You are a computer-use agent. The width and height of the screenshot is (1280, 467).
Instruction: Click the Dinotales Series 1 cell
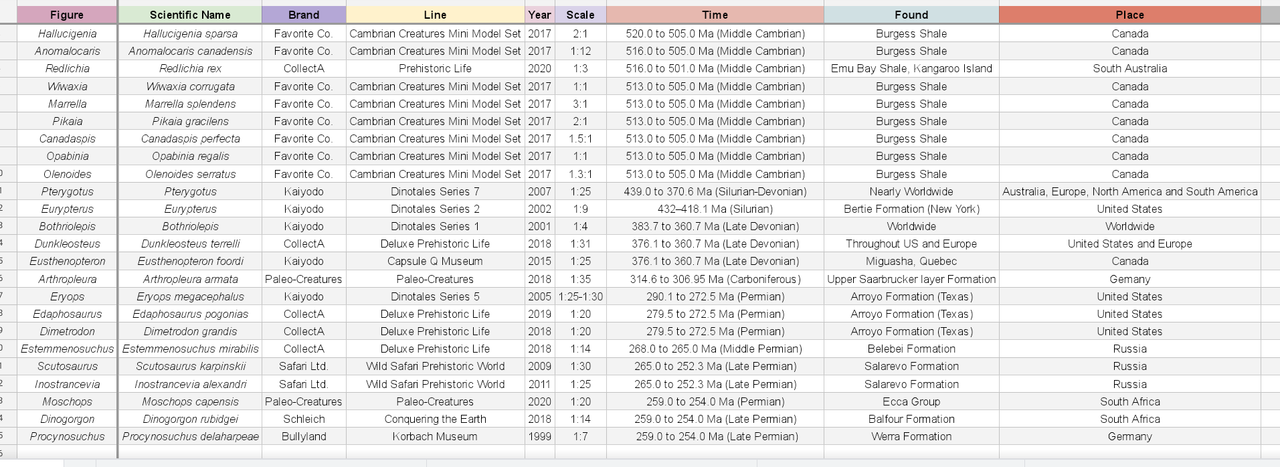[x=435, y=226]
